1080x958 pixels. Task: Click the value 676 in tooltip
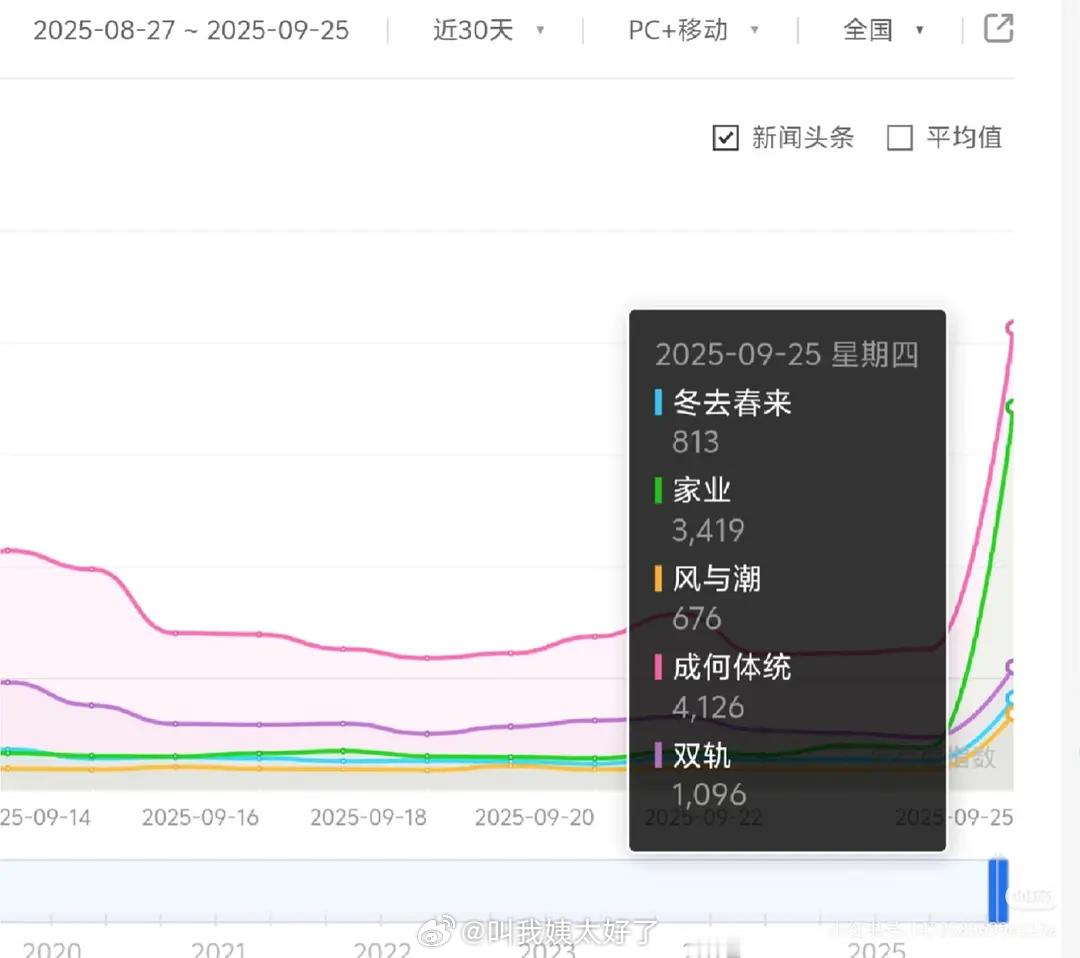(697, 618)
